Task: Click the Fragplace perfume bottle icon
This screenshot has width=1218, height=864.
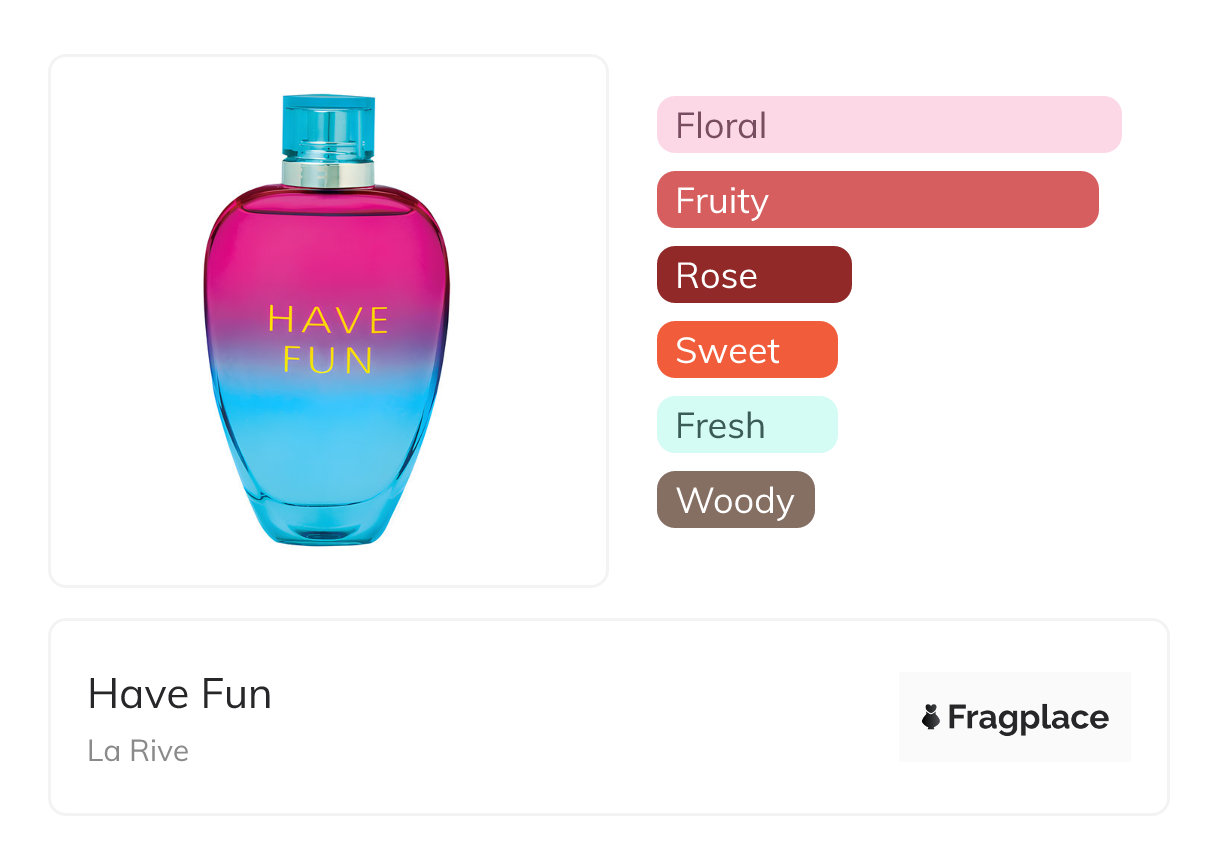Action: [931, 717]
